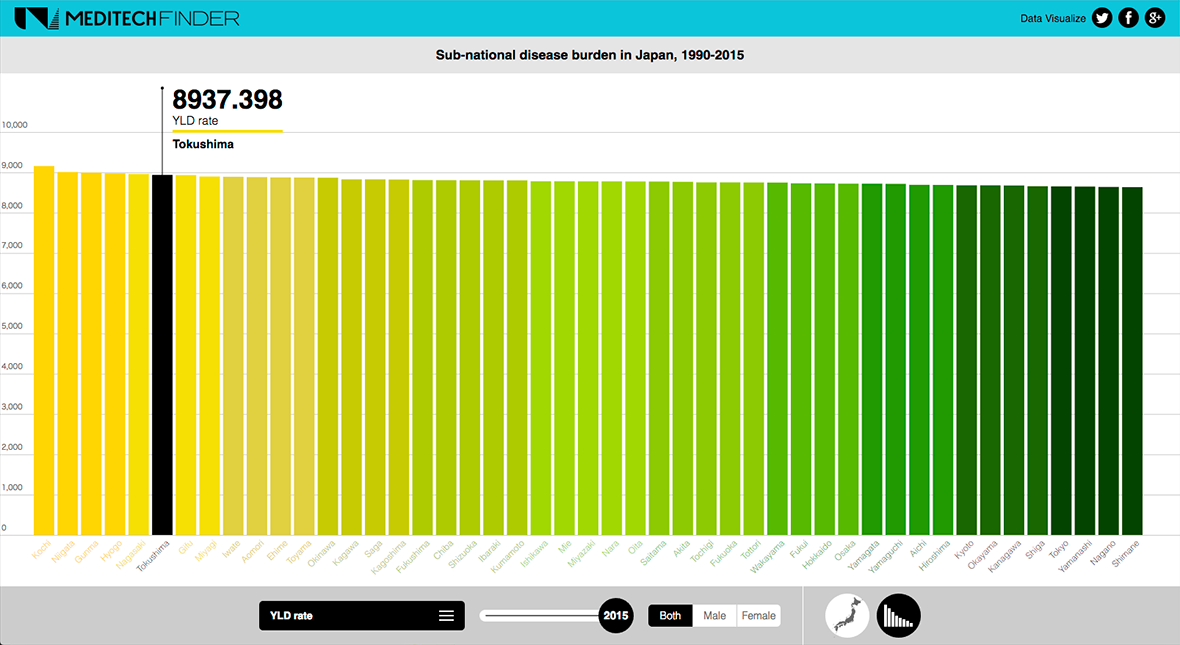Open the Google Plus share icon
The width and height of the screenshot is (1180, 645).
click(1155, 18)
